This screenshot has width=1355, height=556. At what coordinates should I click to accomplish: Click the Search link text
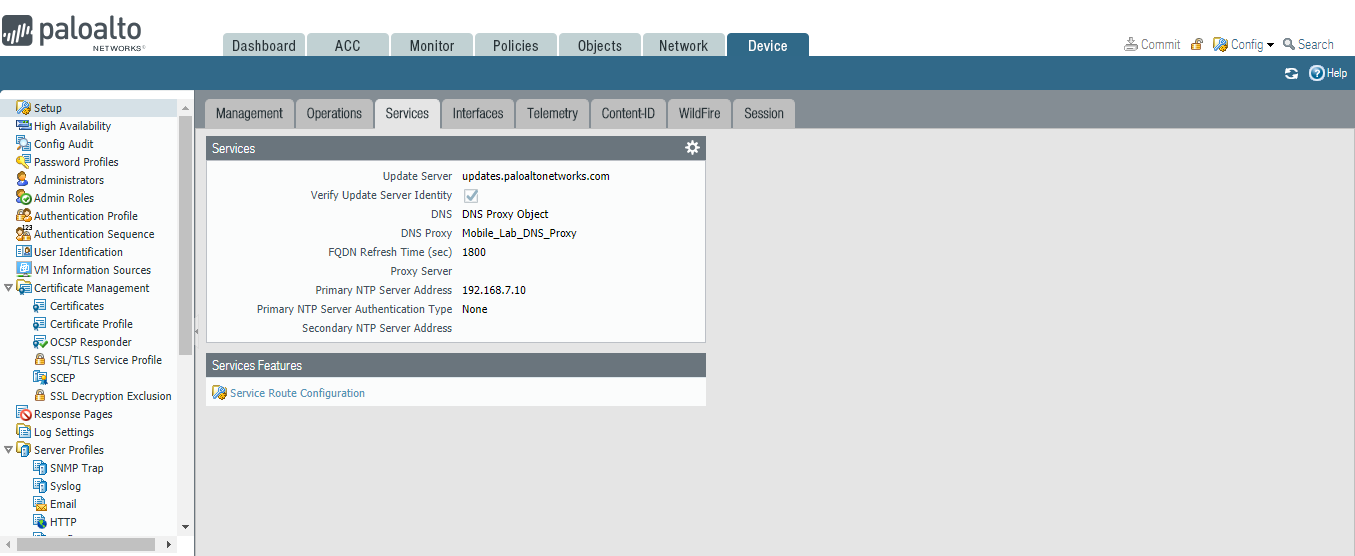(x=1316, y=44)
